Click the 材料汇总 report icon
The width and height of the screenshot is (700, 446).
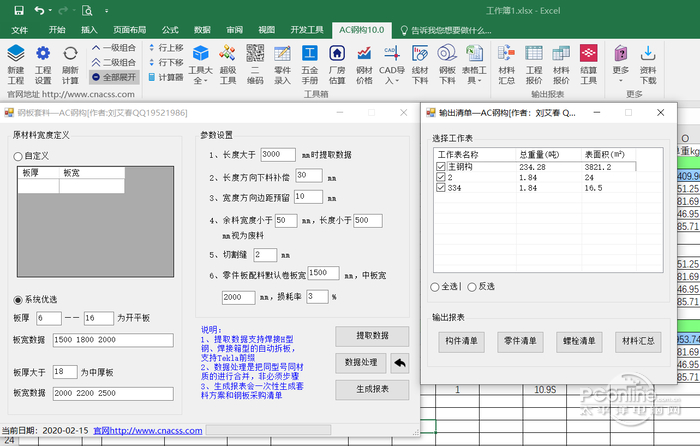tap(507, 53)
